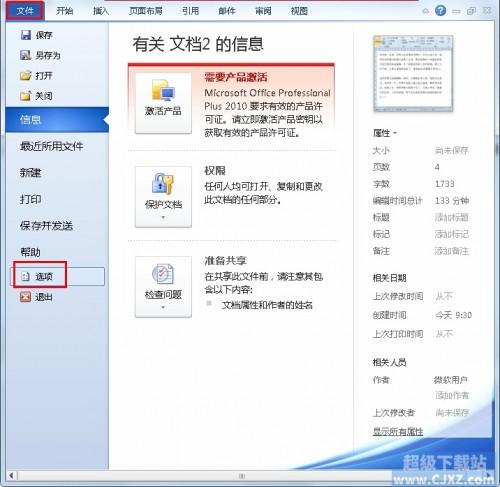Screen dimensions: 500x487
Task: Switch to the Insert (插入) tab
Action: [x=101, y=11]
